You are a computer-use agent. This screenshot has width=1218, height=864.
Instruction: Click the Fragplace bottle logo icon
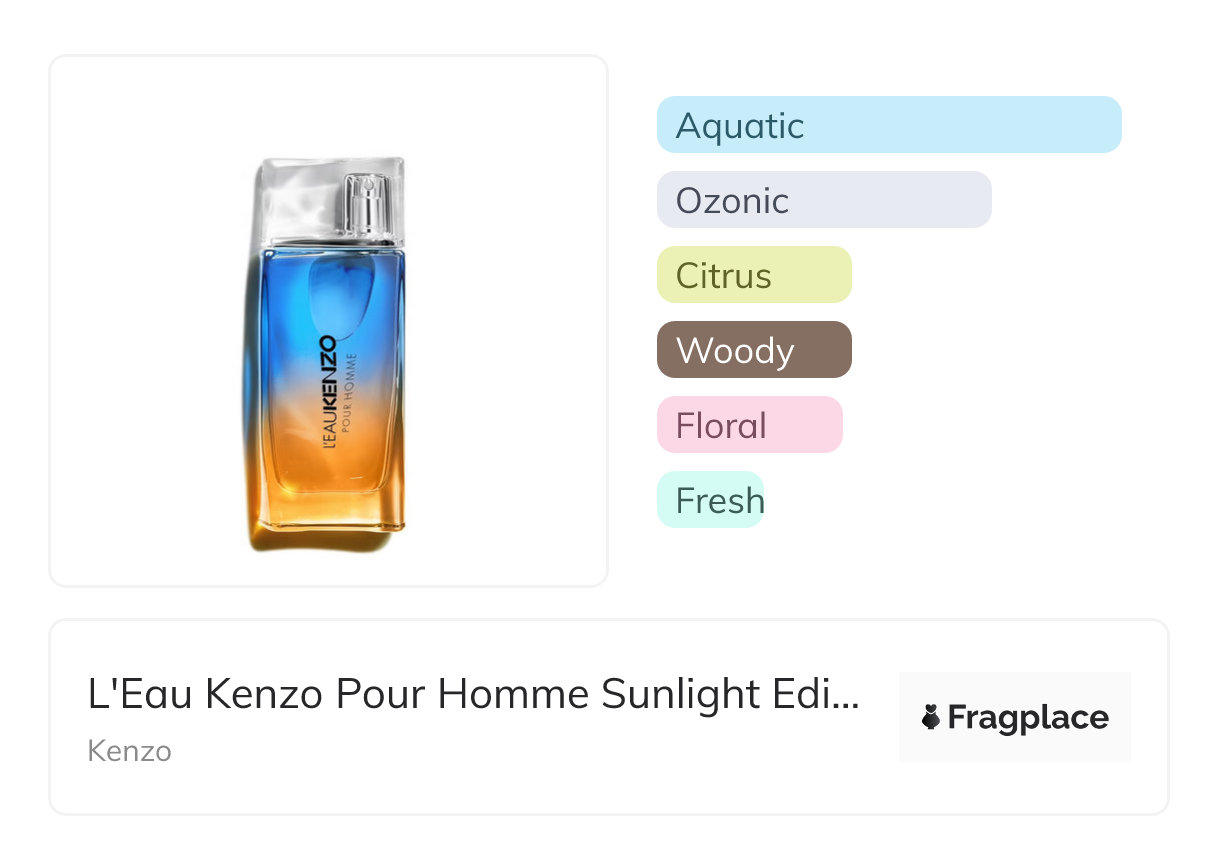[932, 717]
